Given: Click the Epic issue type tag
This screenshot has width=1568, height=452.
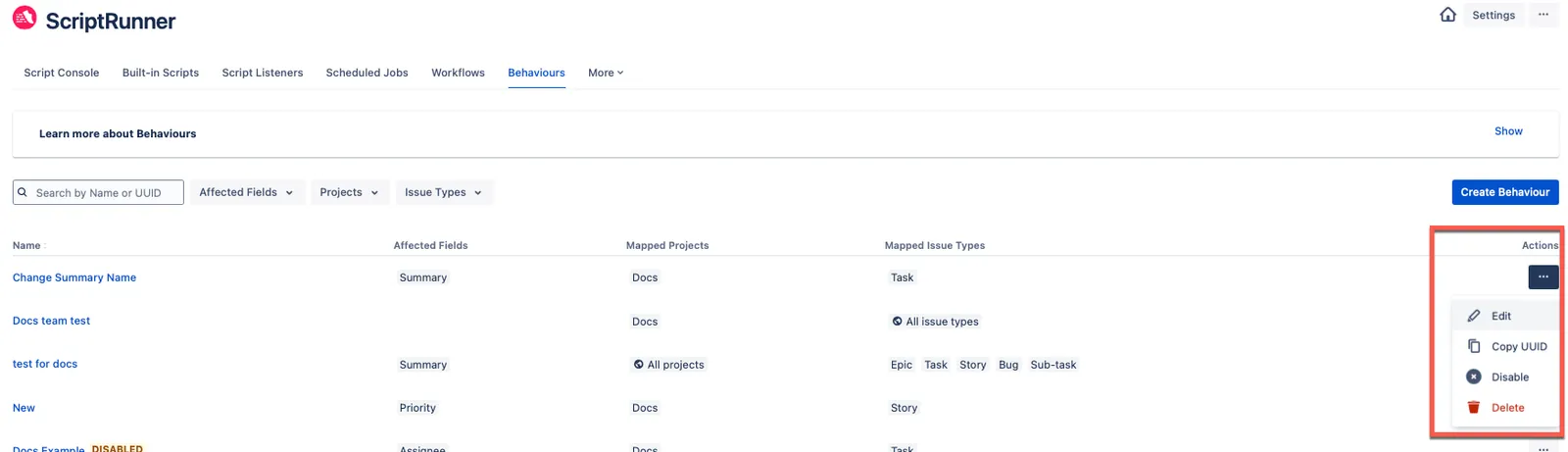Looking at the screenshot, I should pyautogui.click(x=902, y=365).
